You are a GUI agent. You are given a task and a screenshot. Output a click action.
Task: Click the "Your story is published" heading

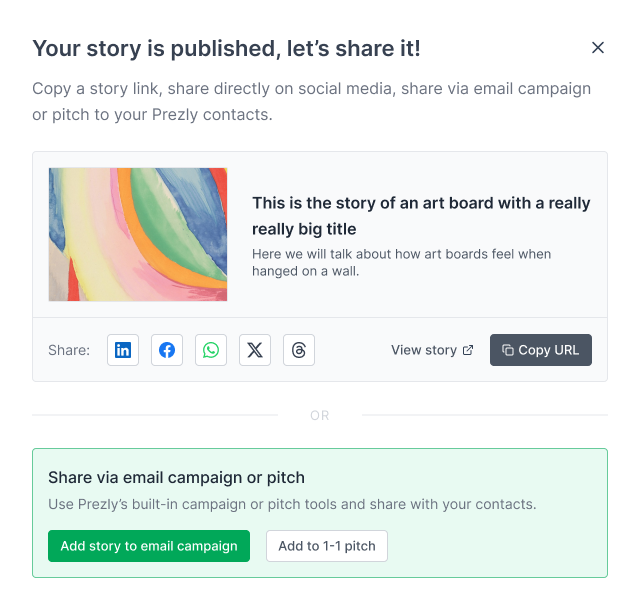226,48
